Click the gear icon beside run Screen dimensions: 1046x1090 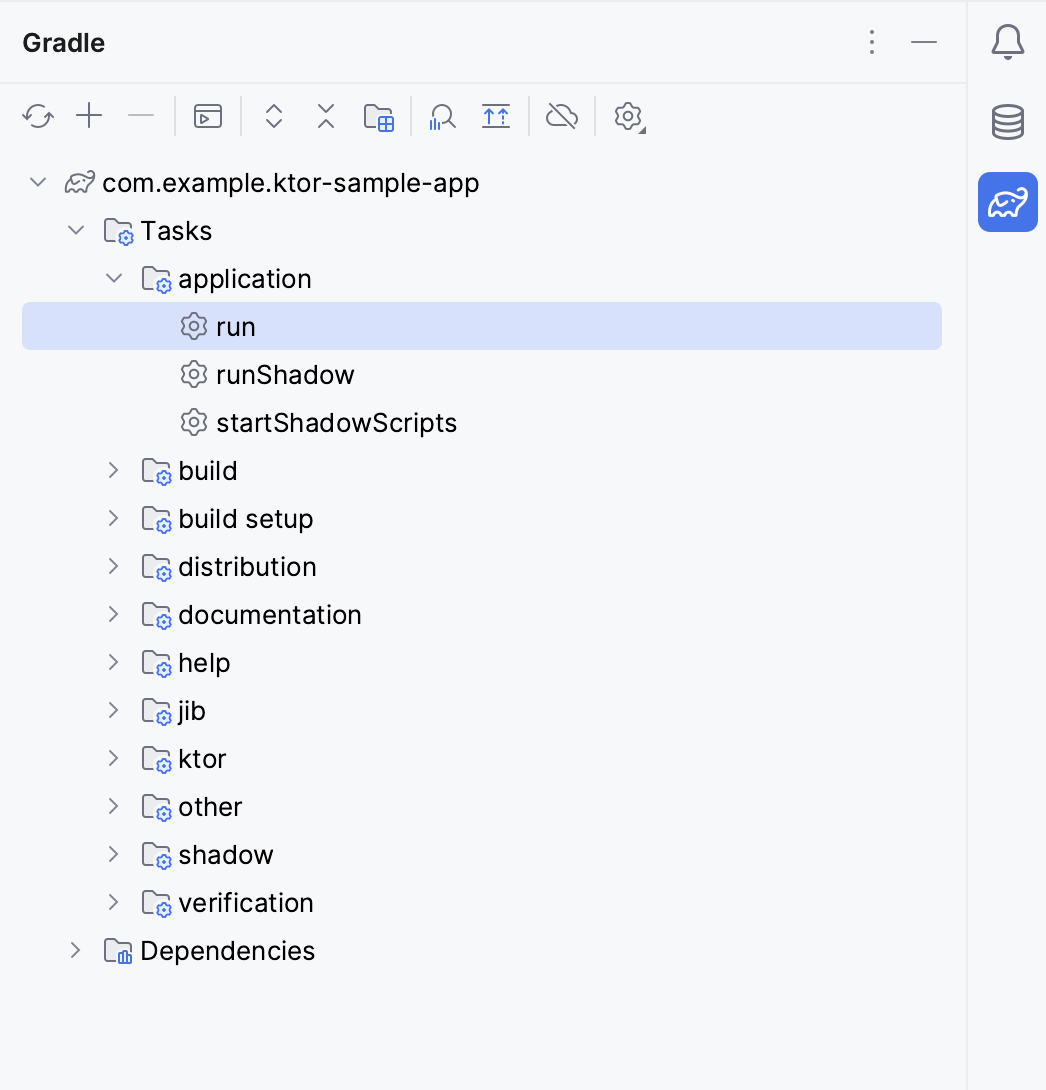pos(194,327)
